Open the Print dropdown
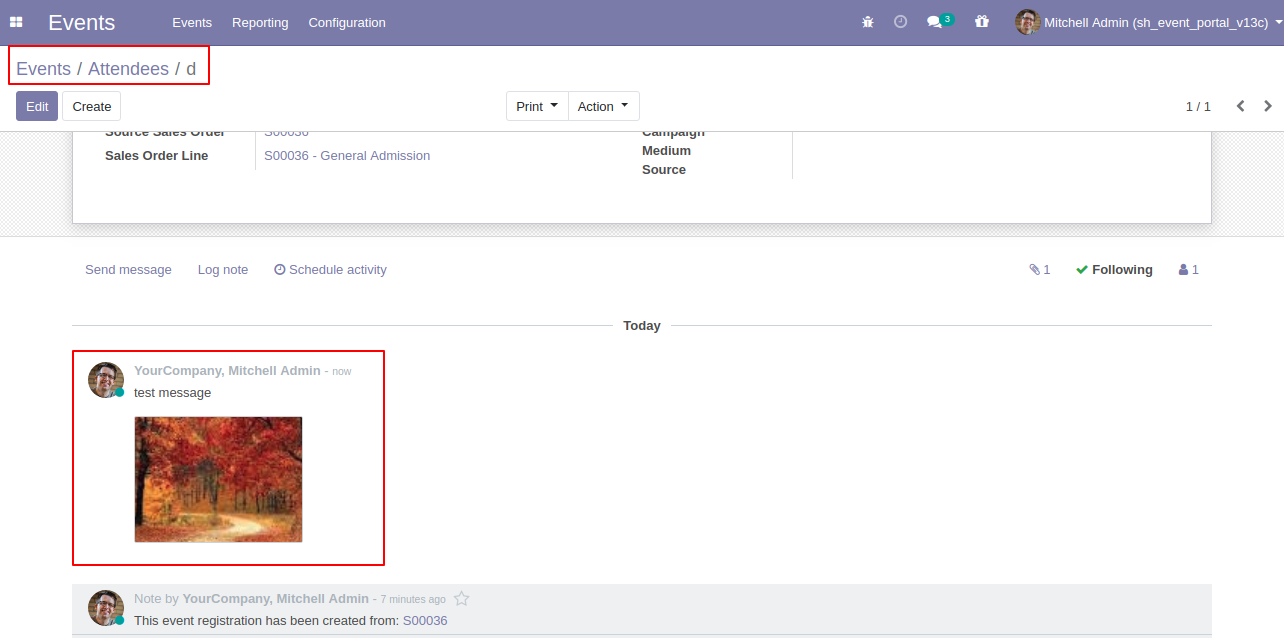The width and height of the screenshot is (1284, 638). pyautogui.click(x=537, y=106)
